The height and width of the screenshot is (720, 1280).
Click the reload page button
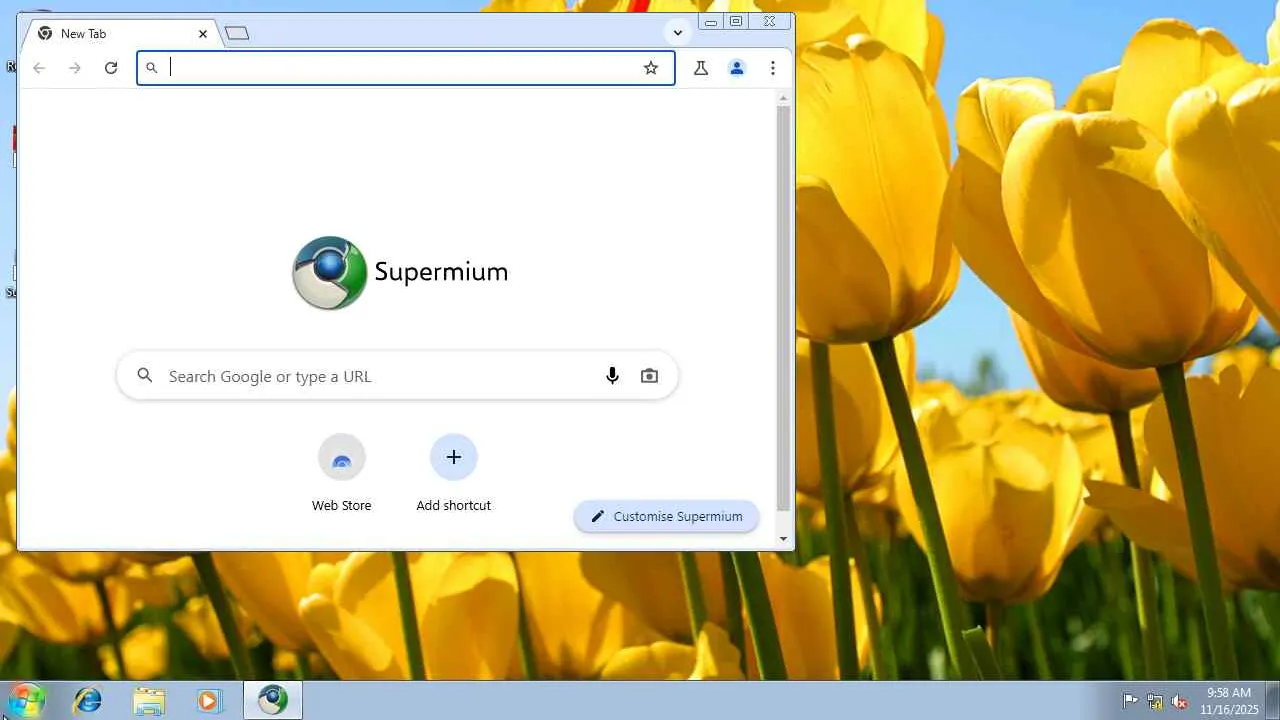111,68
